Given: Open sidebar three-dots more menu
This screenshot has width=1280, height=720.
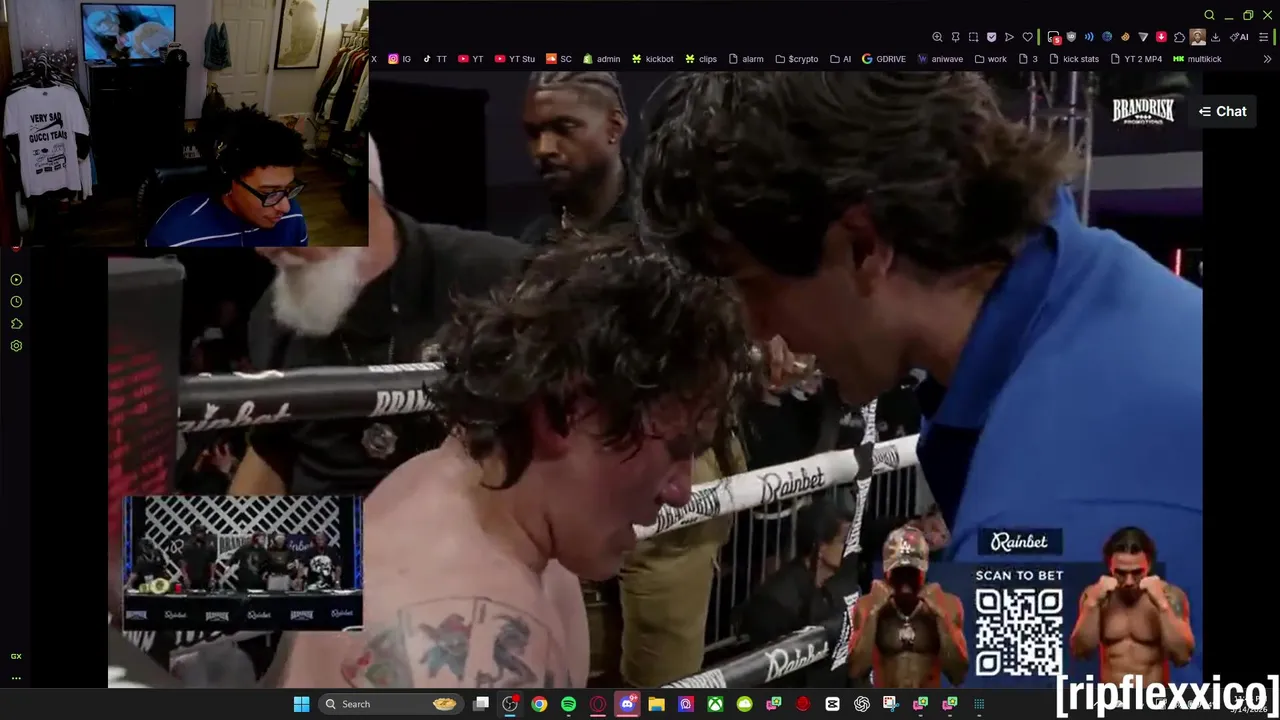Looking at the screenshot, I should tap(16, 678).
